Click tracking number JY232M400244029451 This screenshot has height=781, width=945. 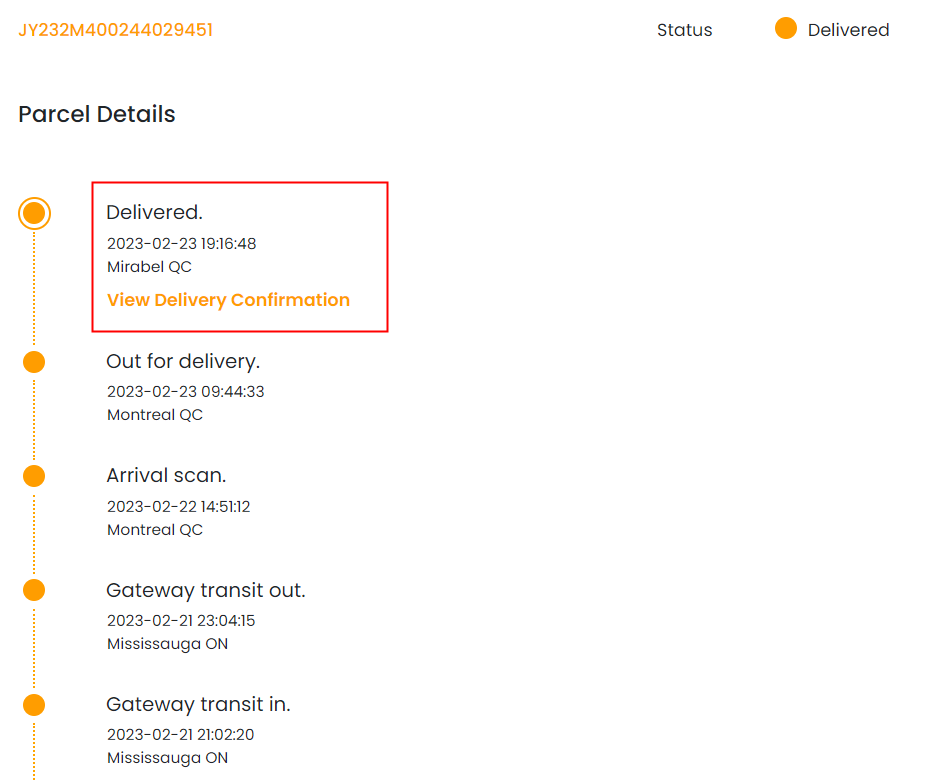pos(116,30)
